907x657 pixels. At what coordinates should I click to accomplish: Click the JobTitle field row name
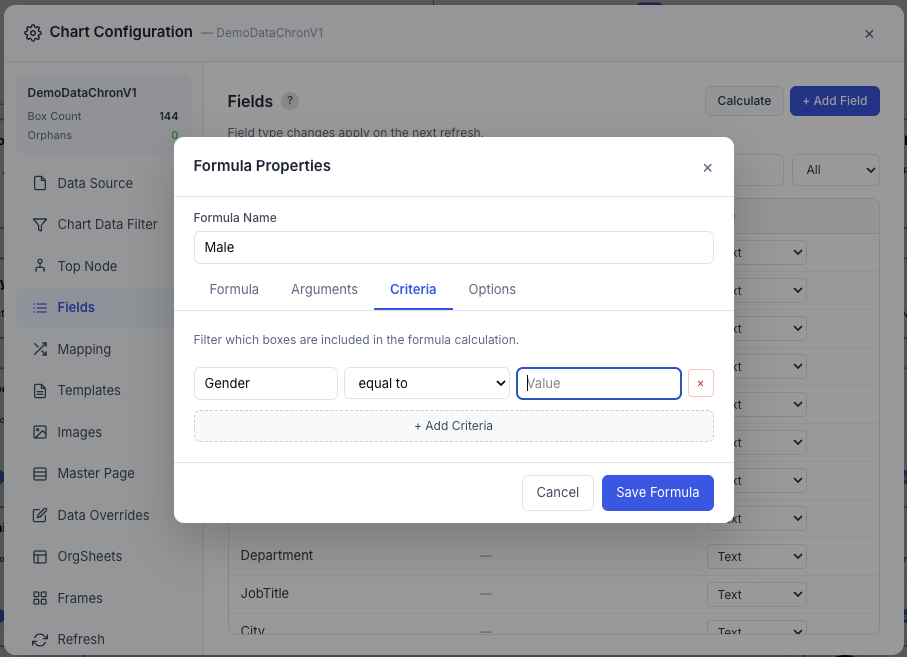(264, 593)
